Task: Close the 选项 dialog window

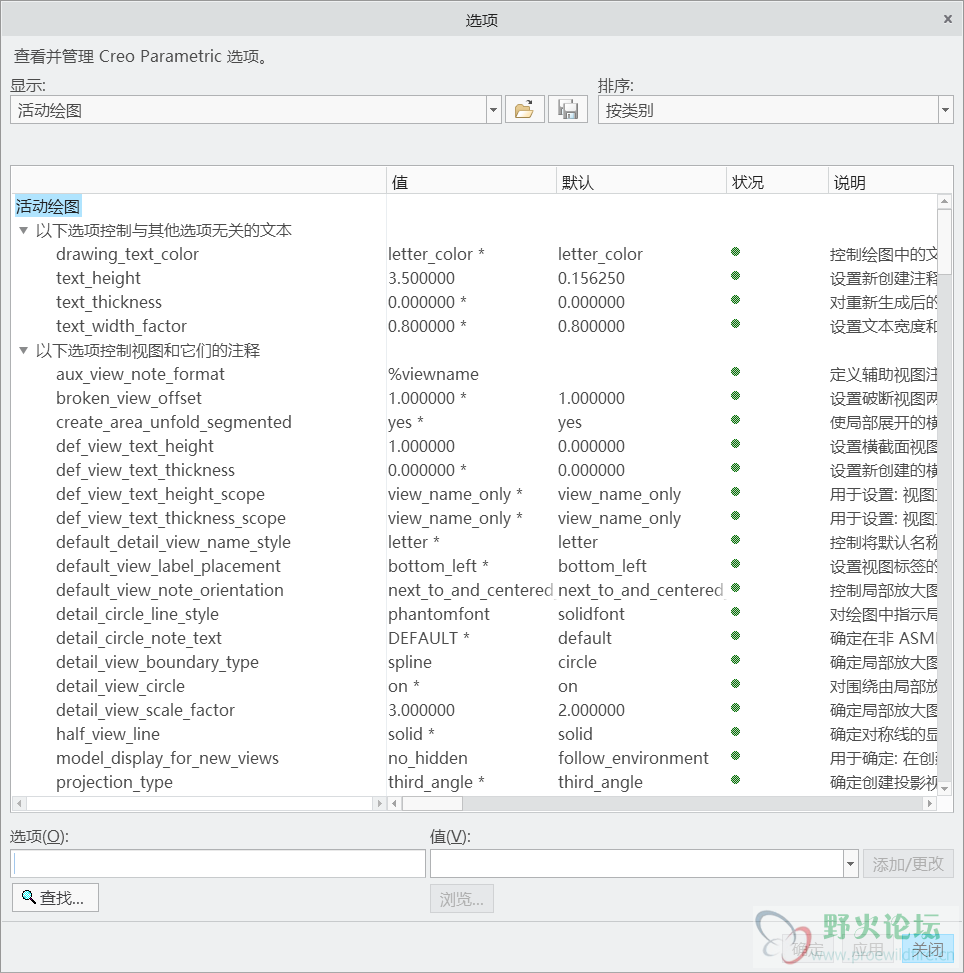Action: pos(947,19)
